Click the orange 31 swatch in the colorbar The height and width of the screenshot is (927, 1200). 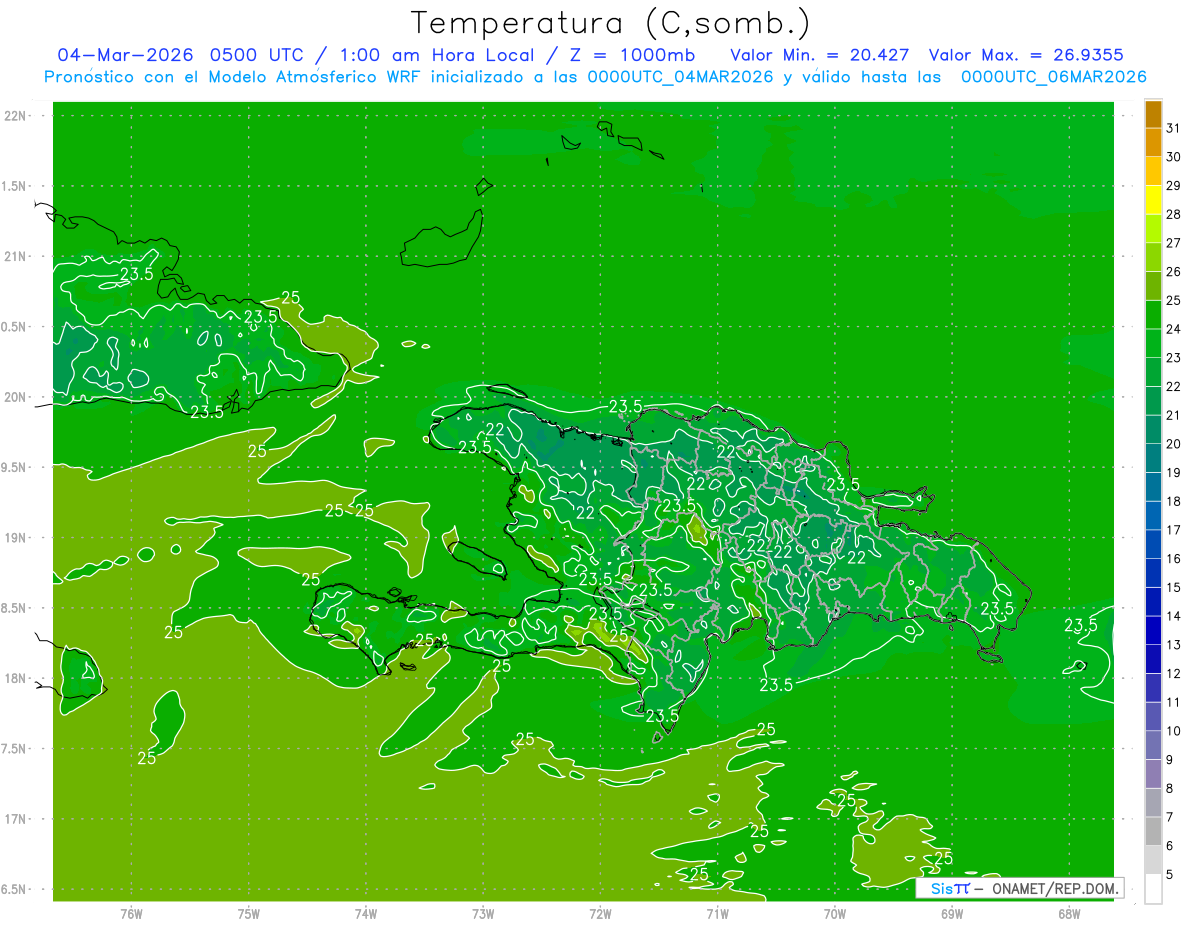point(1153,115)
